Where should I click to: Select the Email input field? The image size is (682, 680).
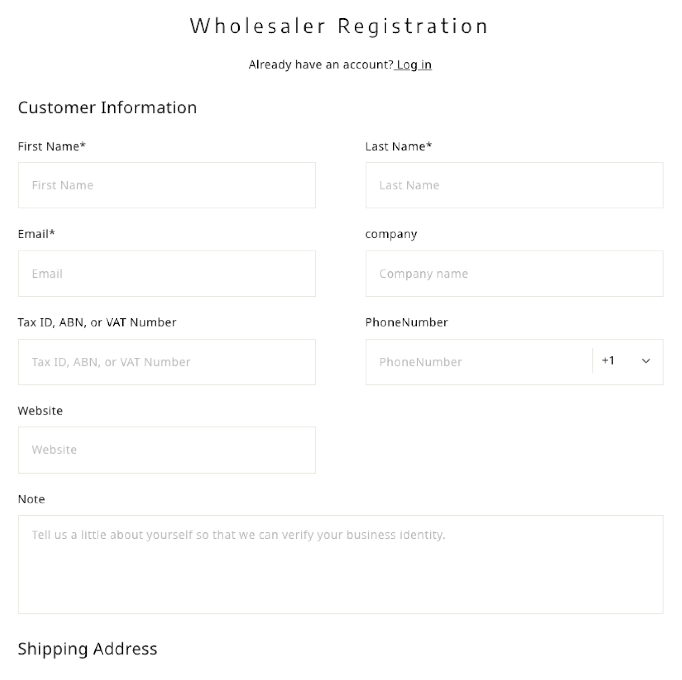tap(166, 273)
